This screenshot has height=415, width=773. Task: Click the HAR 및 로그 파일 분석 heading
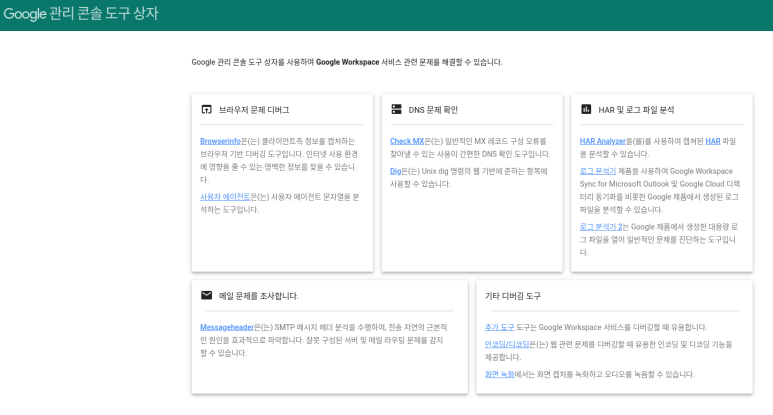coord(636,110)
